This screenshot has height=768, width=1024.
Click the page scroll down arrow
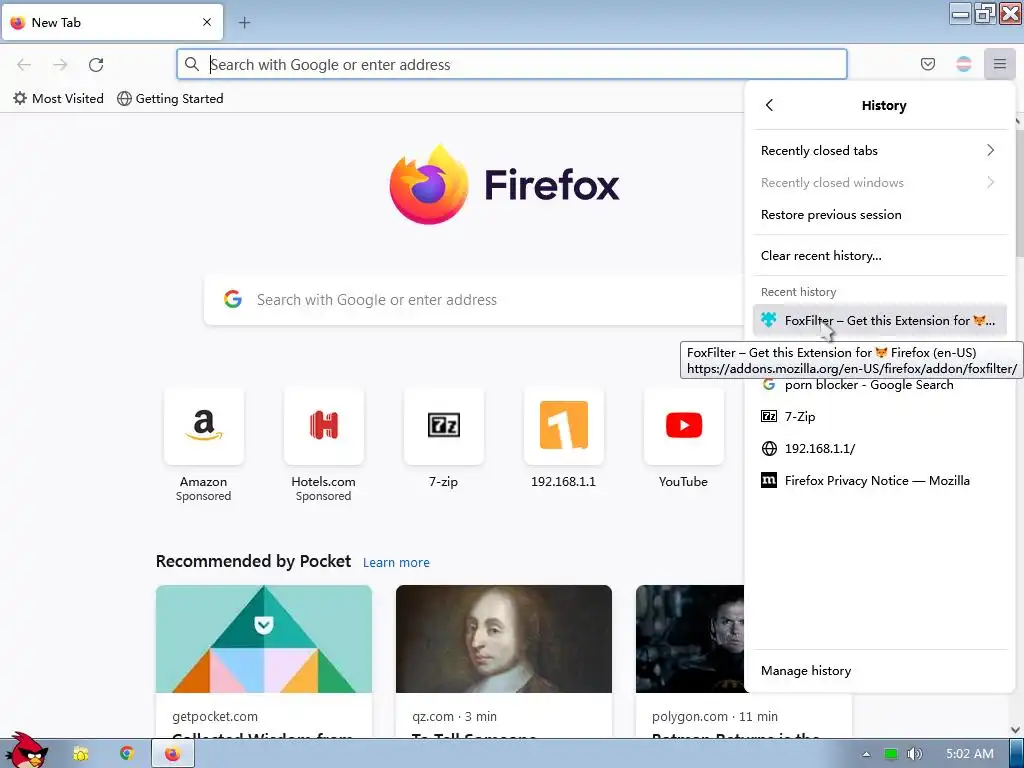1016,730
